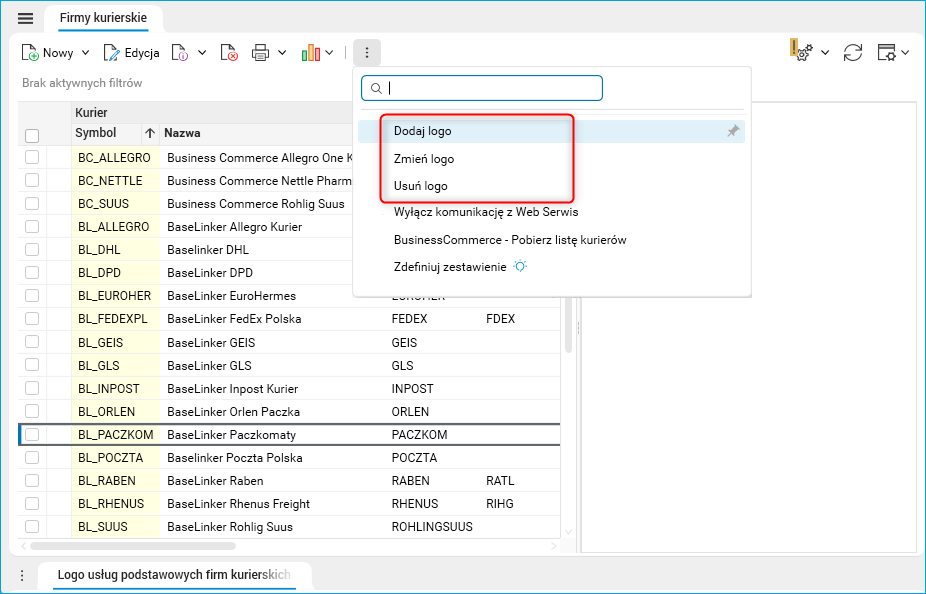Image resolution: width=926 pixels, height=594 pixels.
Task: Click the Symbol column header
Action: (96, 133)
